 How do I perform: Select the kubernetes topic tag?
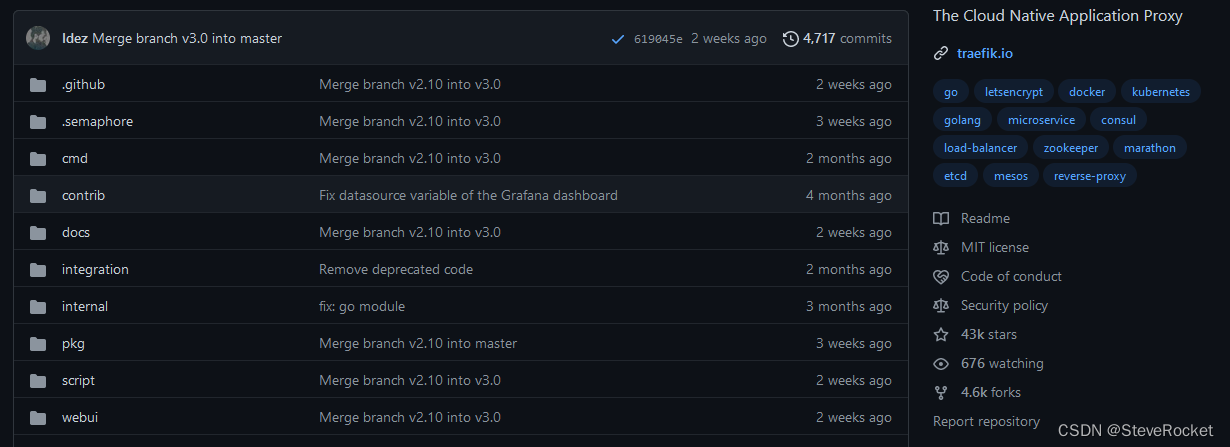tap(1161, 91)
